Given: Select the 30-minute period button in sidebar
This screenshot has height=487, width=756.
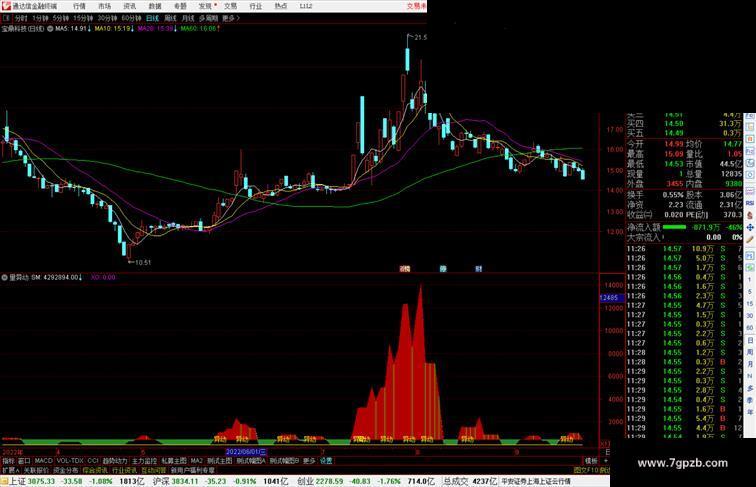Looking at the screenshot, I should [750, 316].
